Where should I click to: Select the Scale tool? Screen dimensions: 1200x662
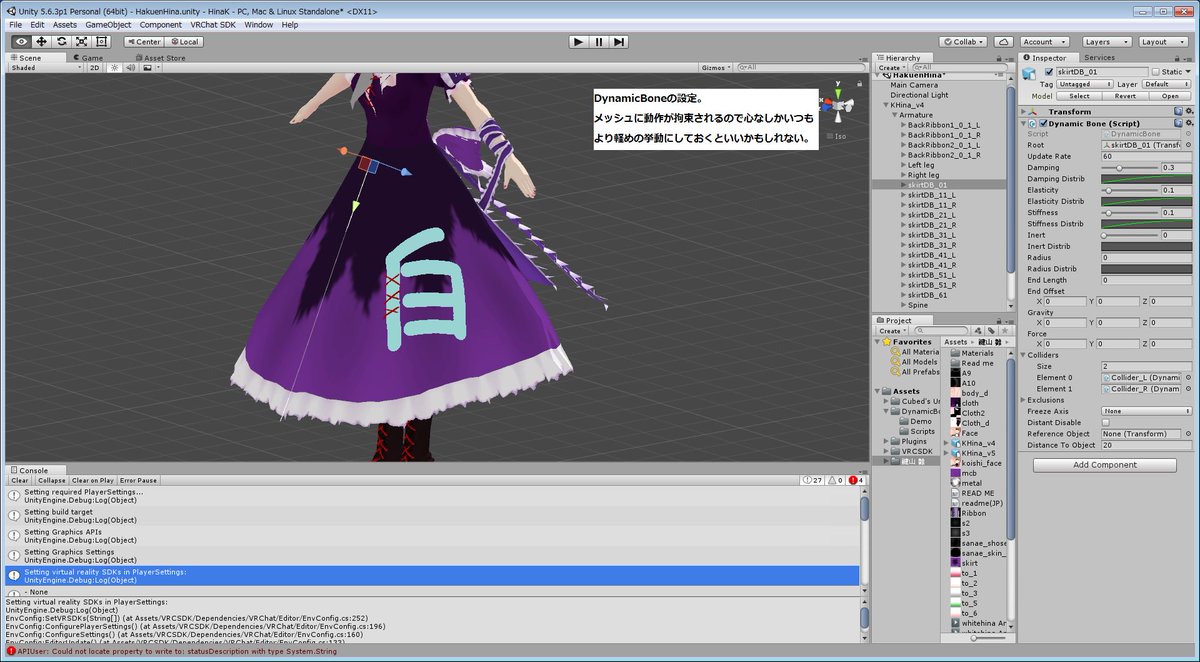[x=81, y=41]
